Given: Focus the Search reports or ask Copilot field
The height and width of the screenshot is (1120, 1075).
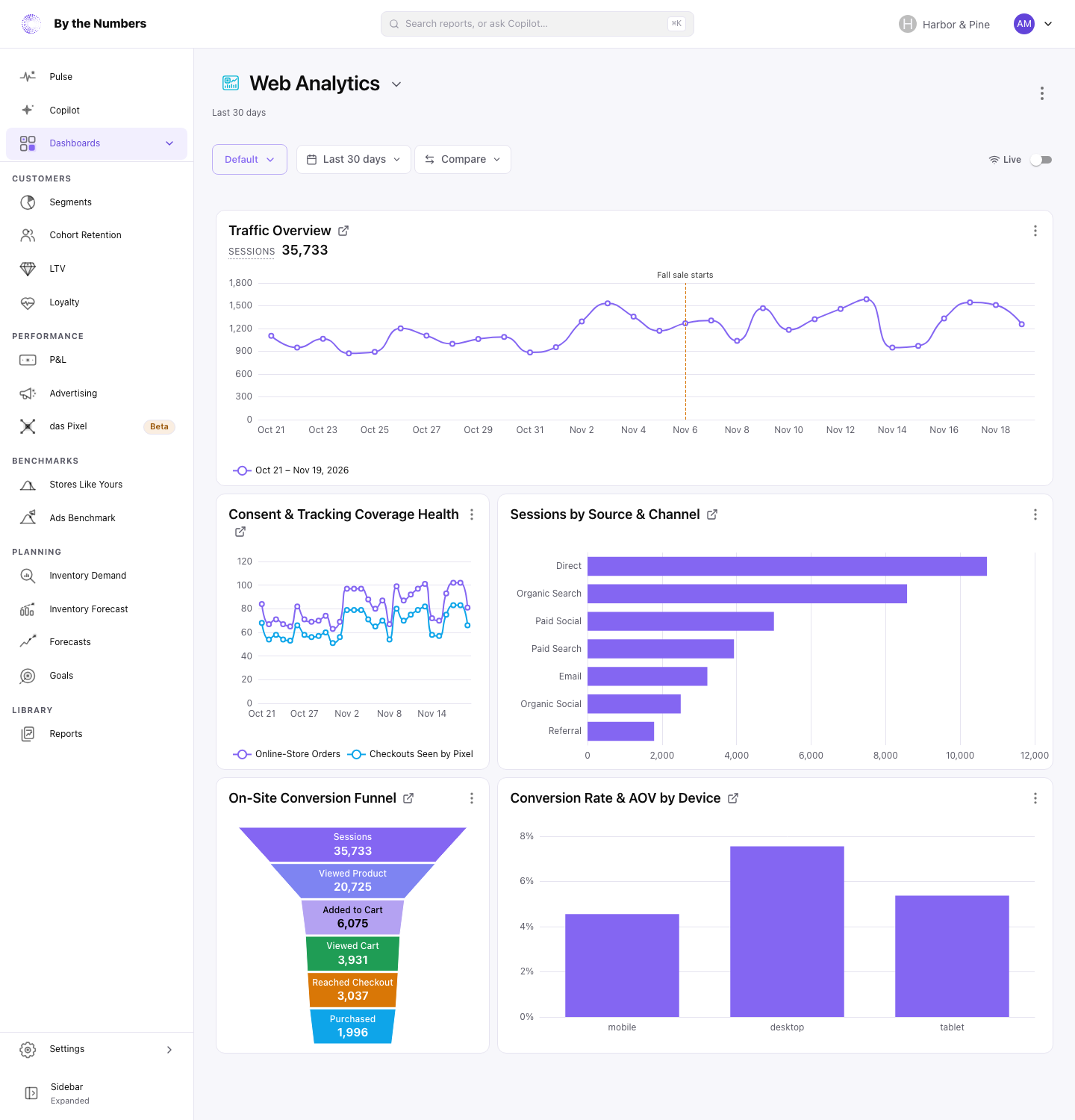Looking at the screenshot, I should (x=537, y=24).
